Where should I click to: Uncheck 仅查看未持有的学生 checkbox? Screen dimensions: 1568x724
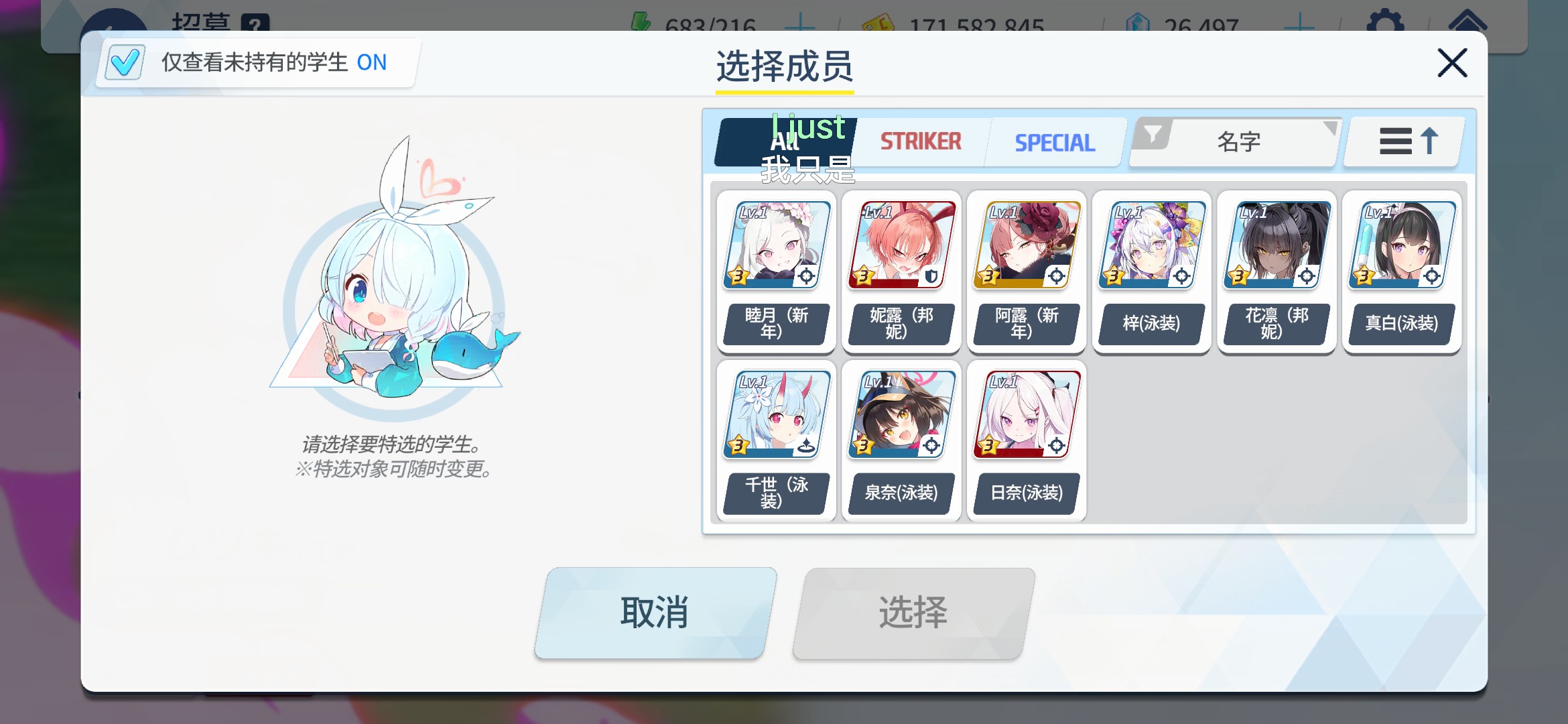click(125, 62)
